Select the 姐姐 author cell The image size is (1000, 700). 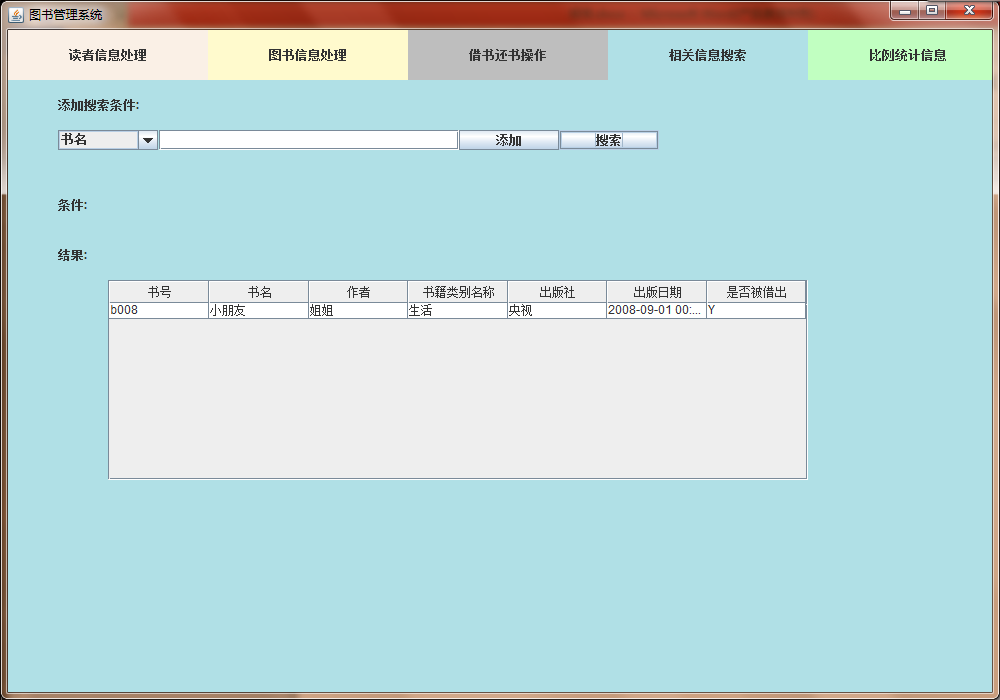coord(358,310)
